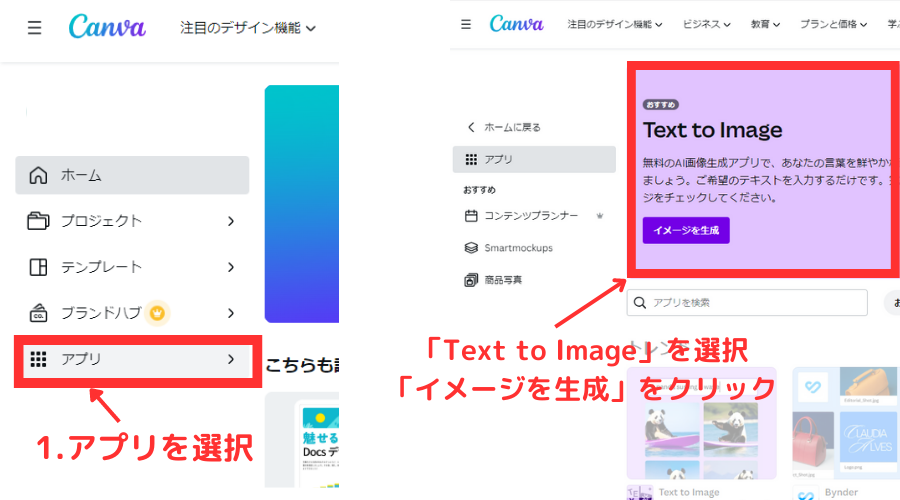Click the calendar icon for コンテンツプランナー
The height and width of the screenshot is (500, 900).
coord(471,216)
